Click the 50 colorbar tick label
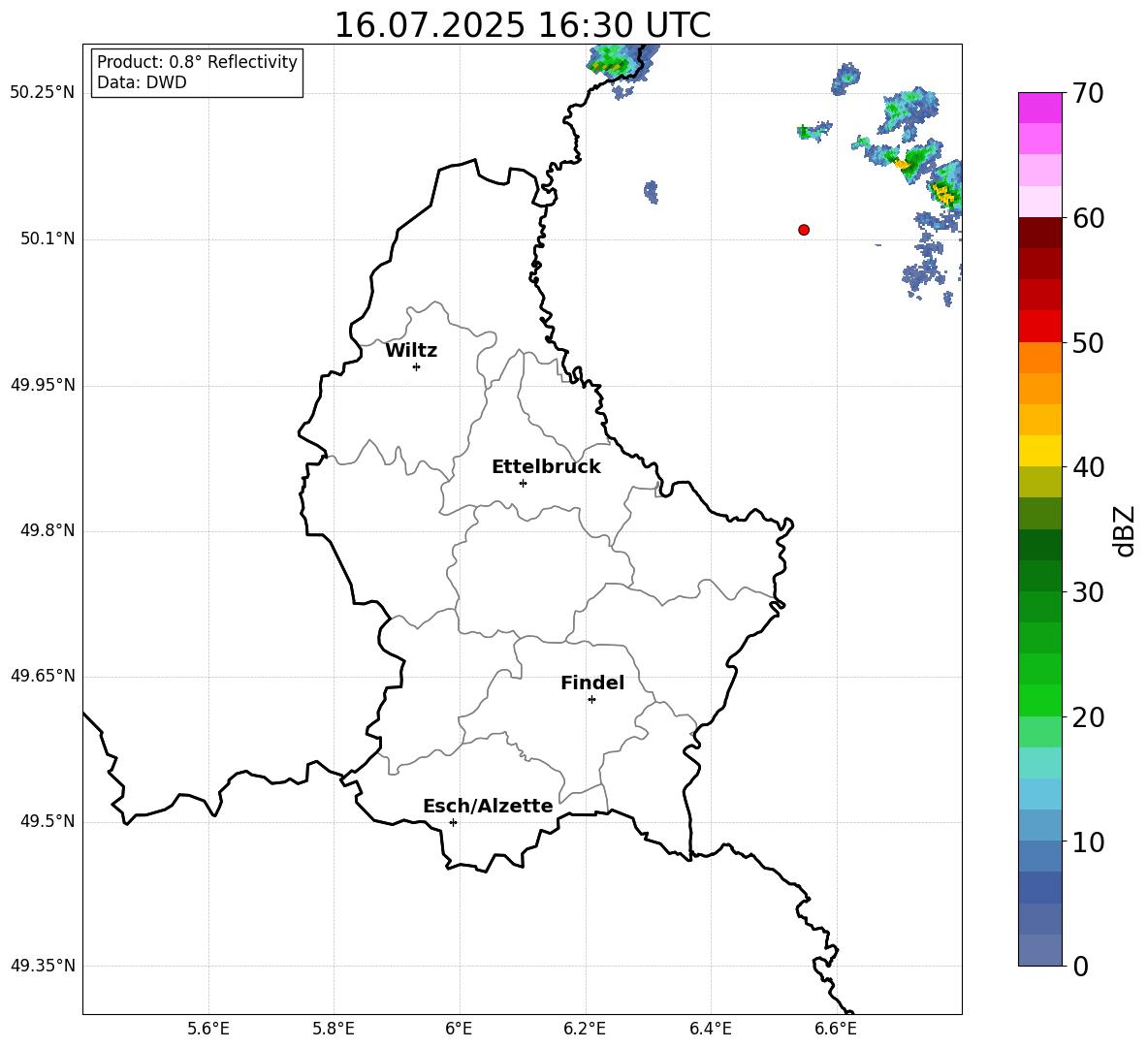Image resolution: width=1148 pixels, height=1048 pixels. [1088, 343]
